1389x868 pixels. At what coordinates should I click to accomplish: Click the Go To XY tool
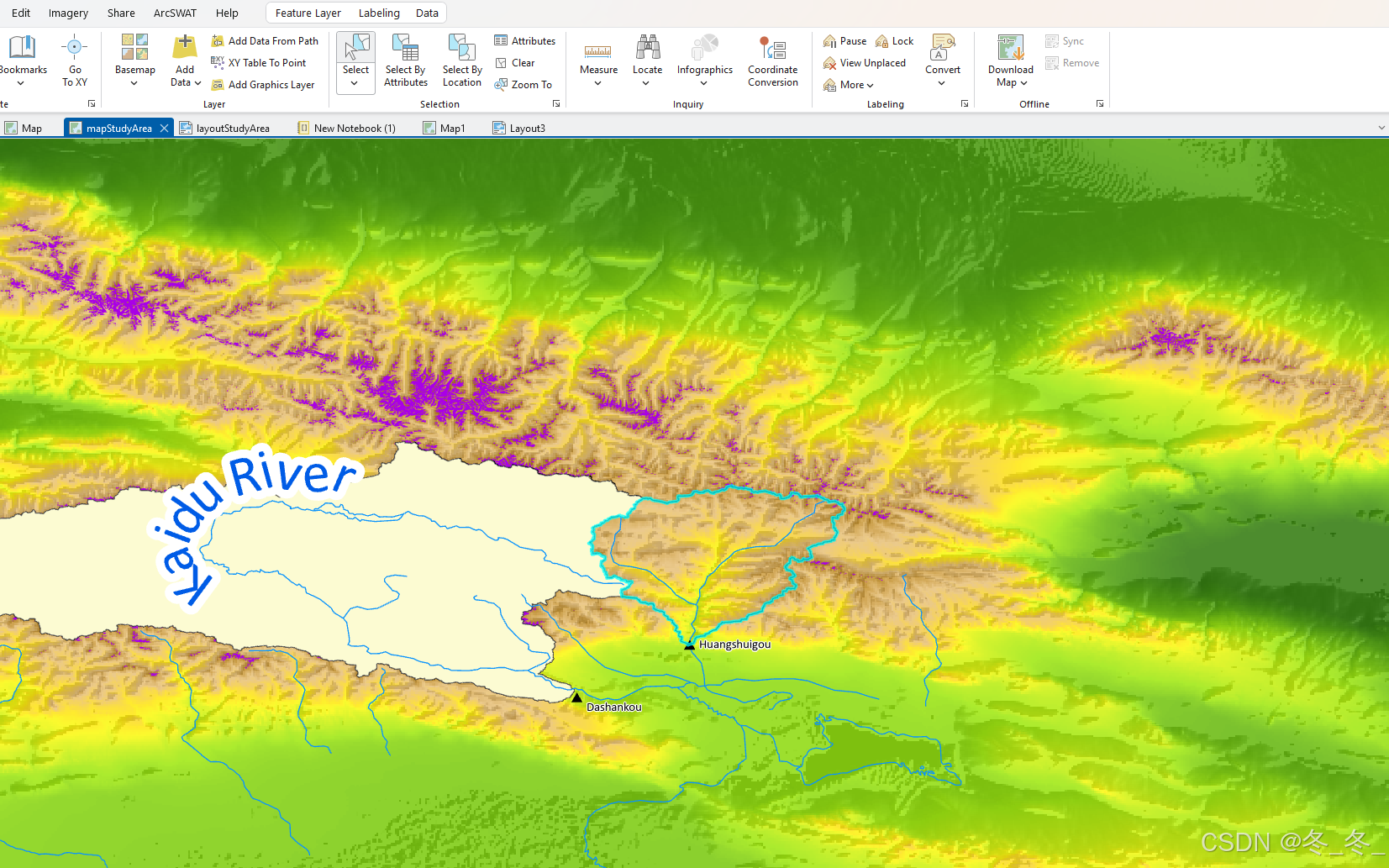click(75, 60)
